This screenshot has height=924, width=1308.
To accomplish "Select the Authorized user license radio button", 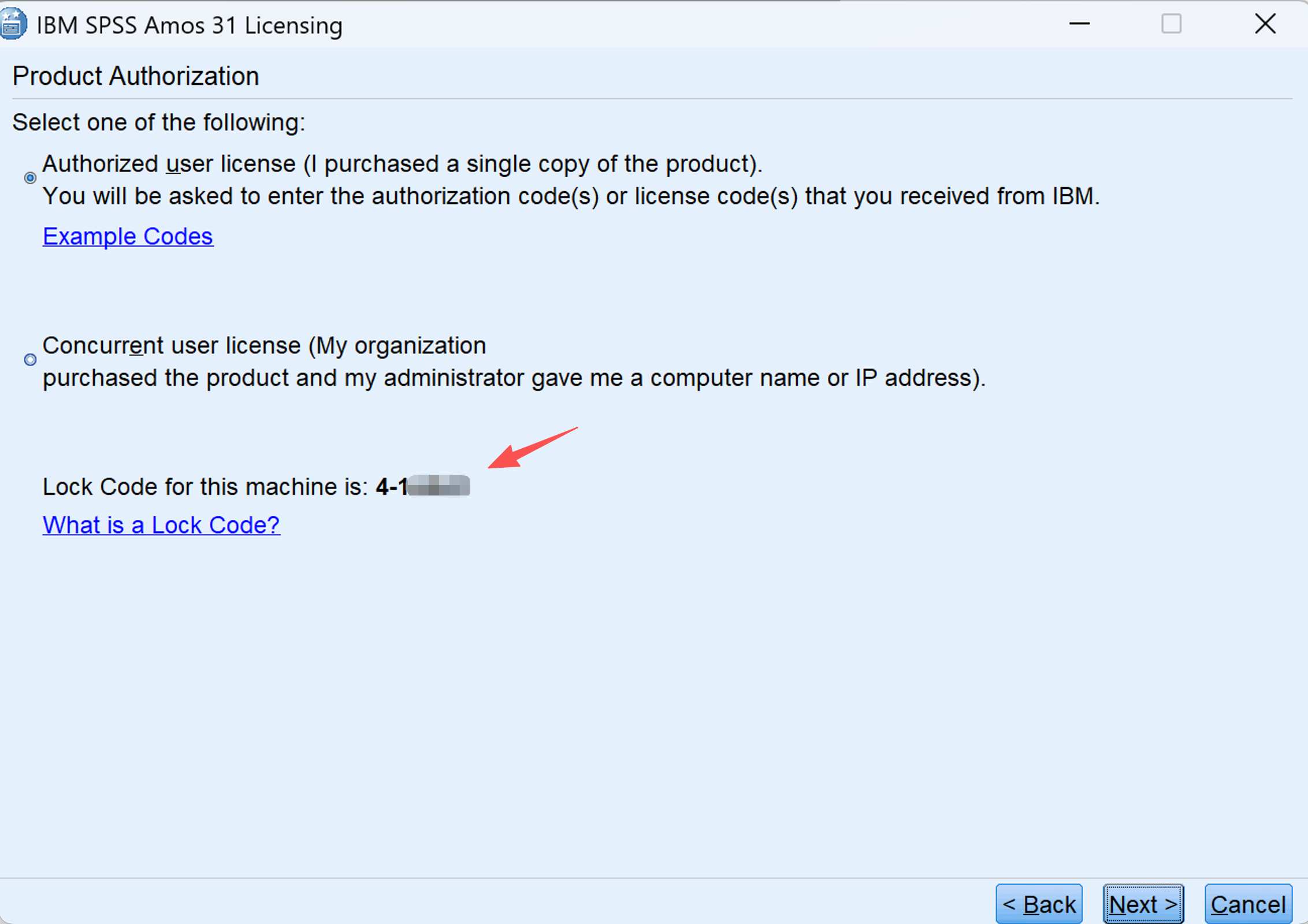I will (x=31, y=178).
